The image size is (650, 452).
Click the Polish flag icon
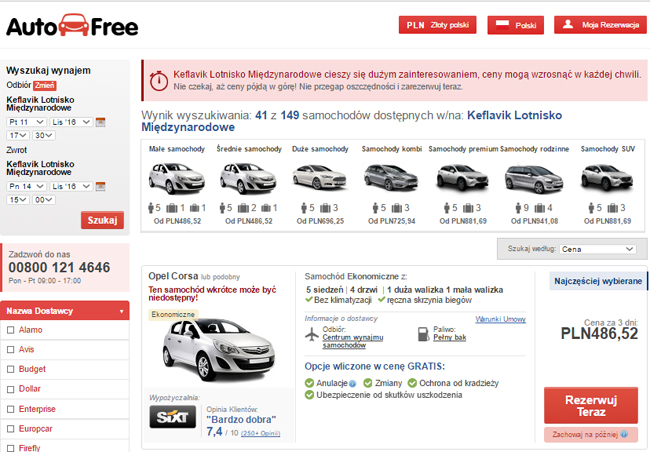(x=502, y=24)
